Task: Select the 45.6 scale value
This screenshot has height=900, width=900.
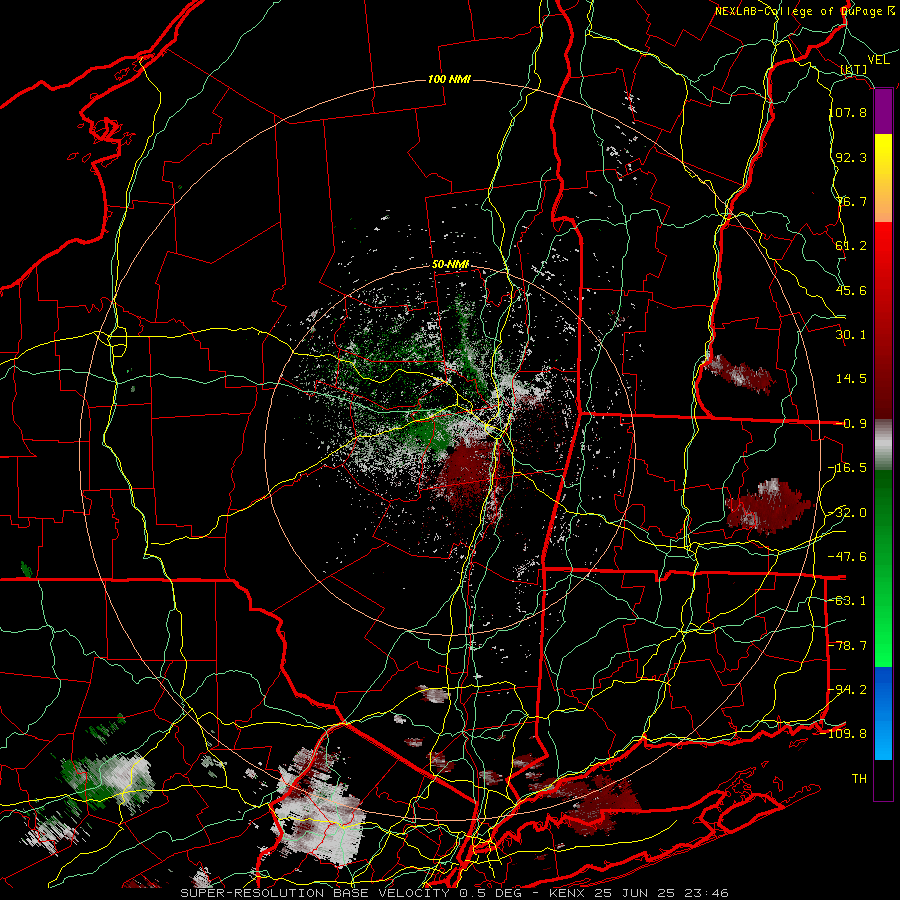Action: coord(851,290)
